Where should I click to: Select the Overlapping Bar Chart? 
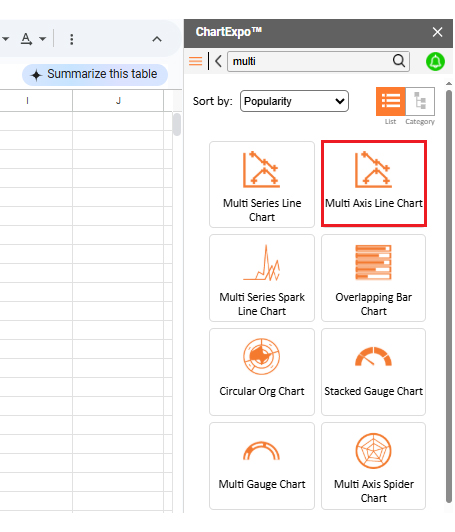click(x=374, y=278)
